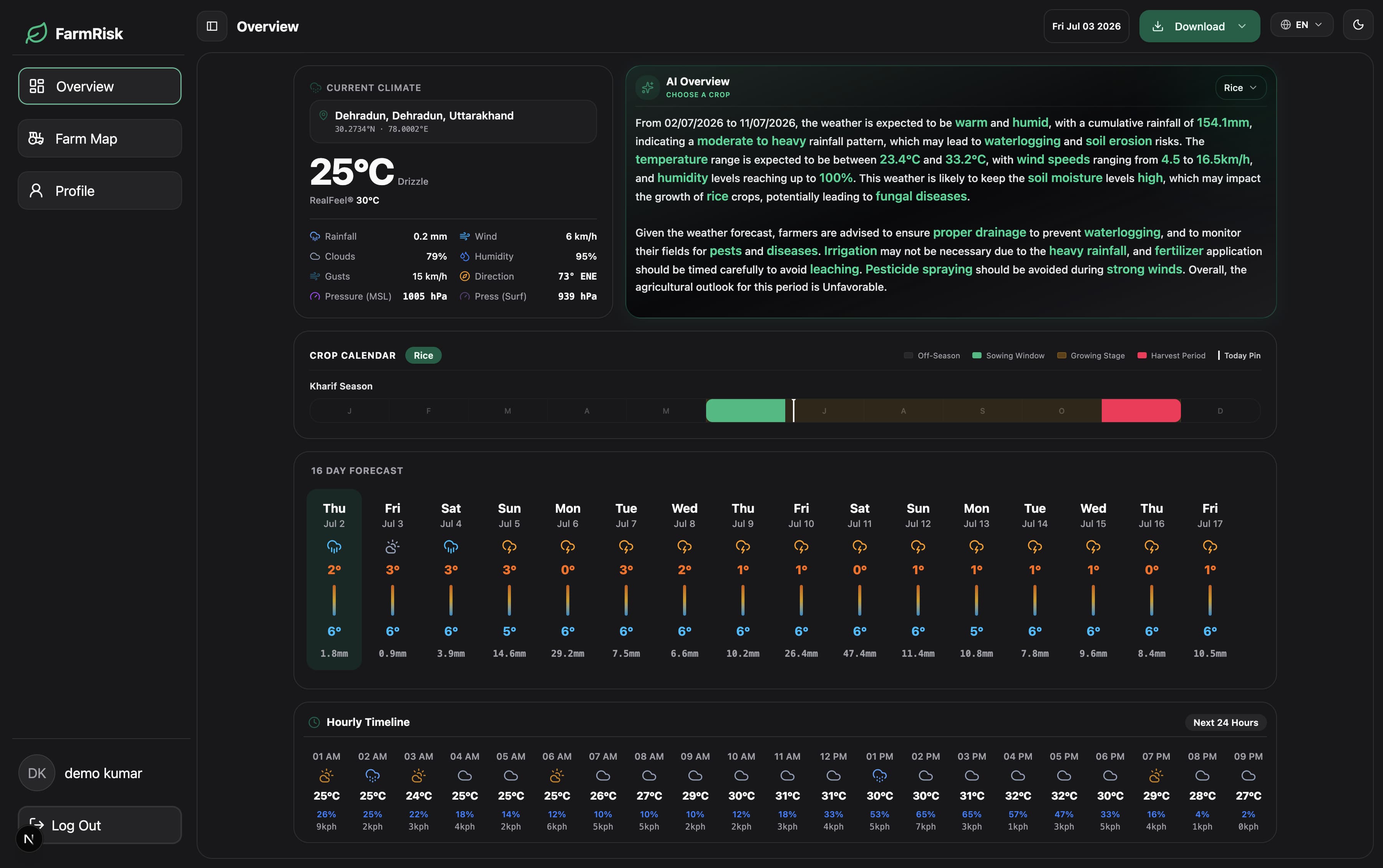Open Farm Map in the sidebar
1383x868 pixels.
pos(100,138)
